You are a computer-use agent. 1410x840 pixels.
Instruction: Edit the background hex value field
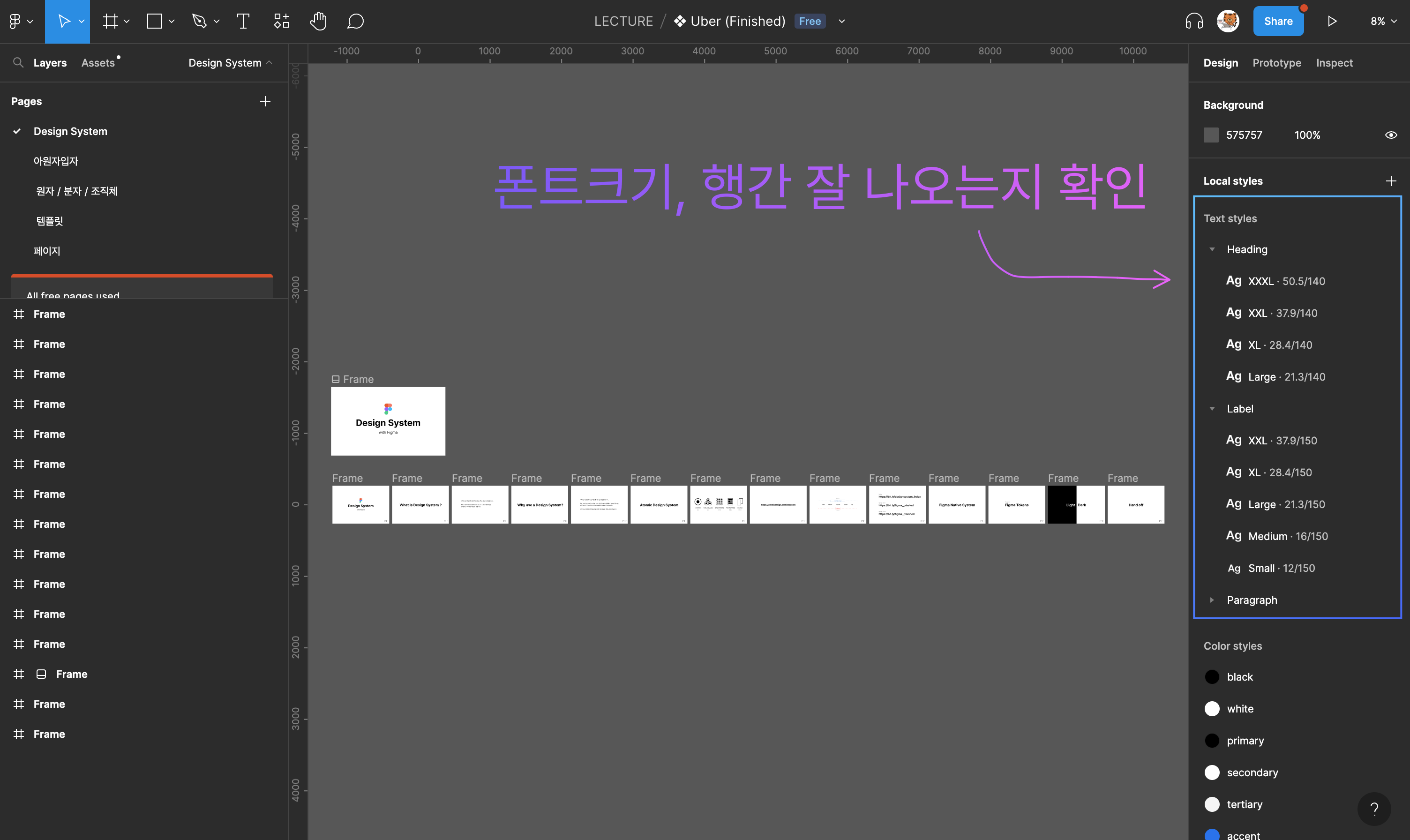(x=1244, y=135)
